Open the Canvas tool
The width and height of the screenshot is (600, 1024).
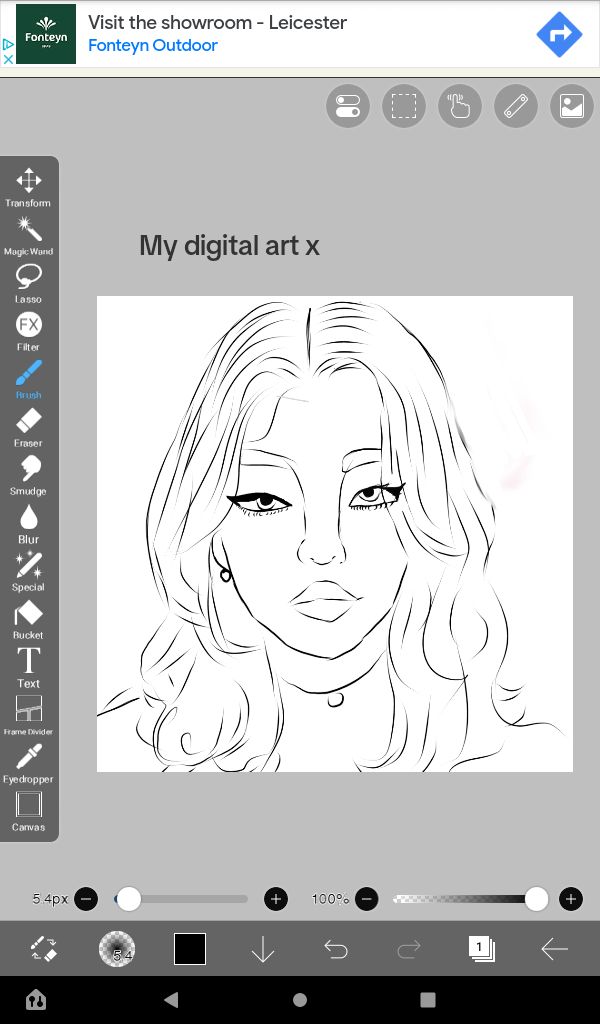pyautogui.click(x=28, y=811)
